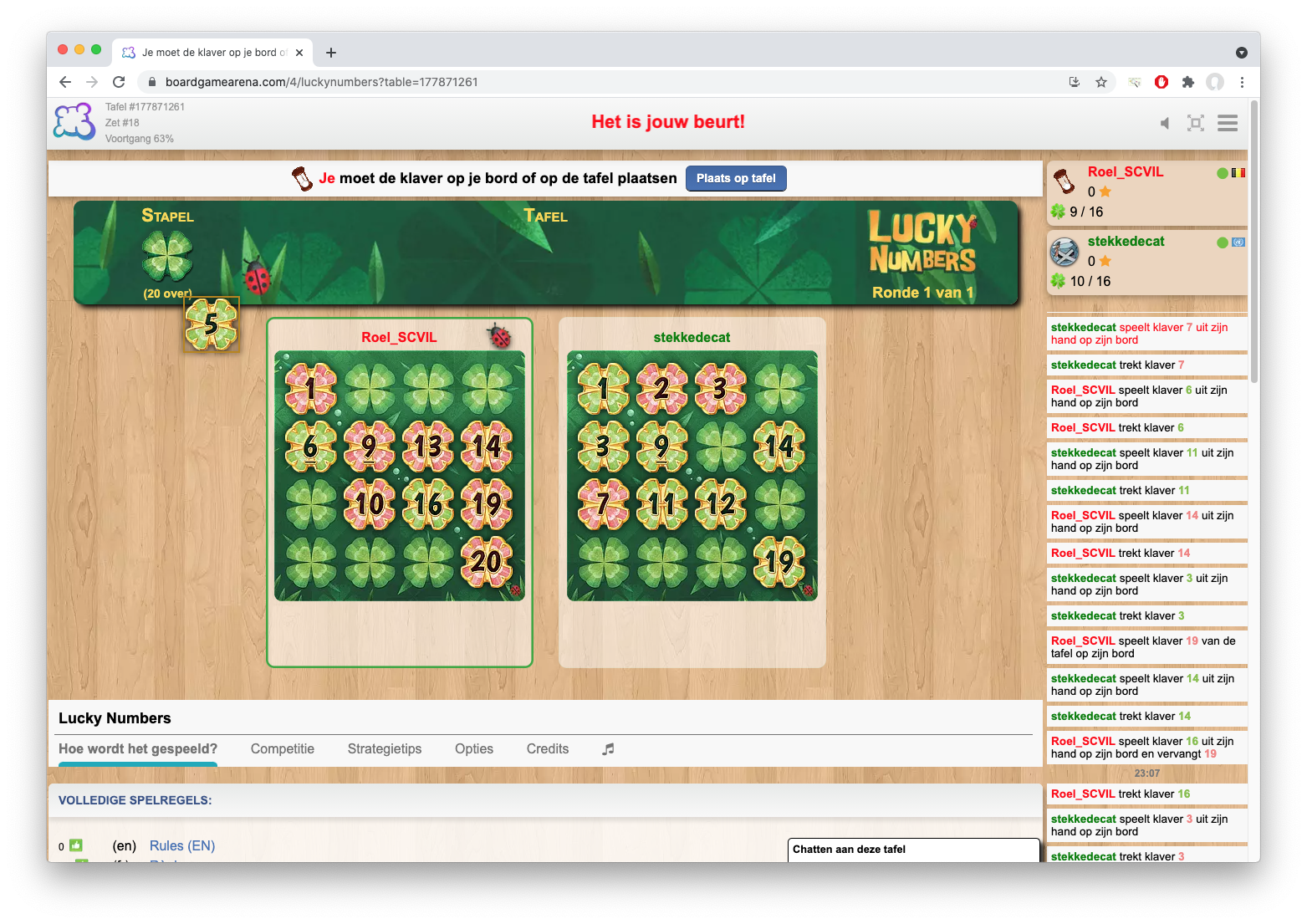This screenshot has height=924, width=1307.
Task: Open browser extensions puzzle icon
Action: (1188, 82)
